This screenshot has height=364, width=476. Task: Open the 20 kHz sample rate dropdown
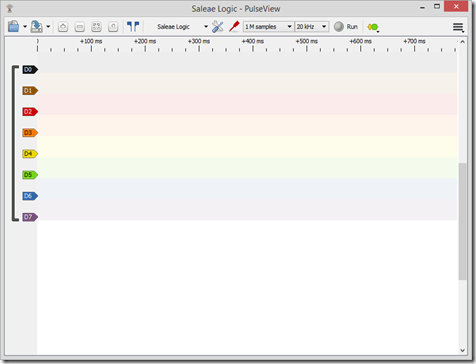[x=312, y=27]
